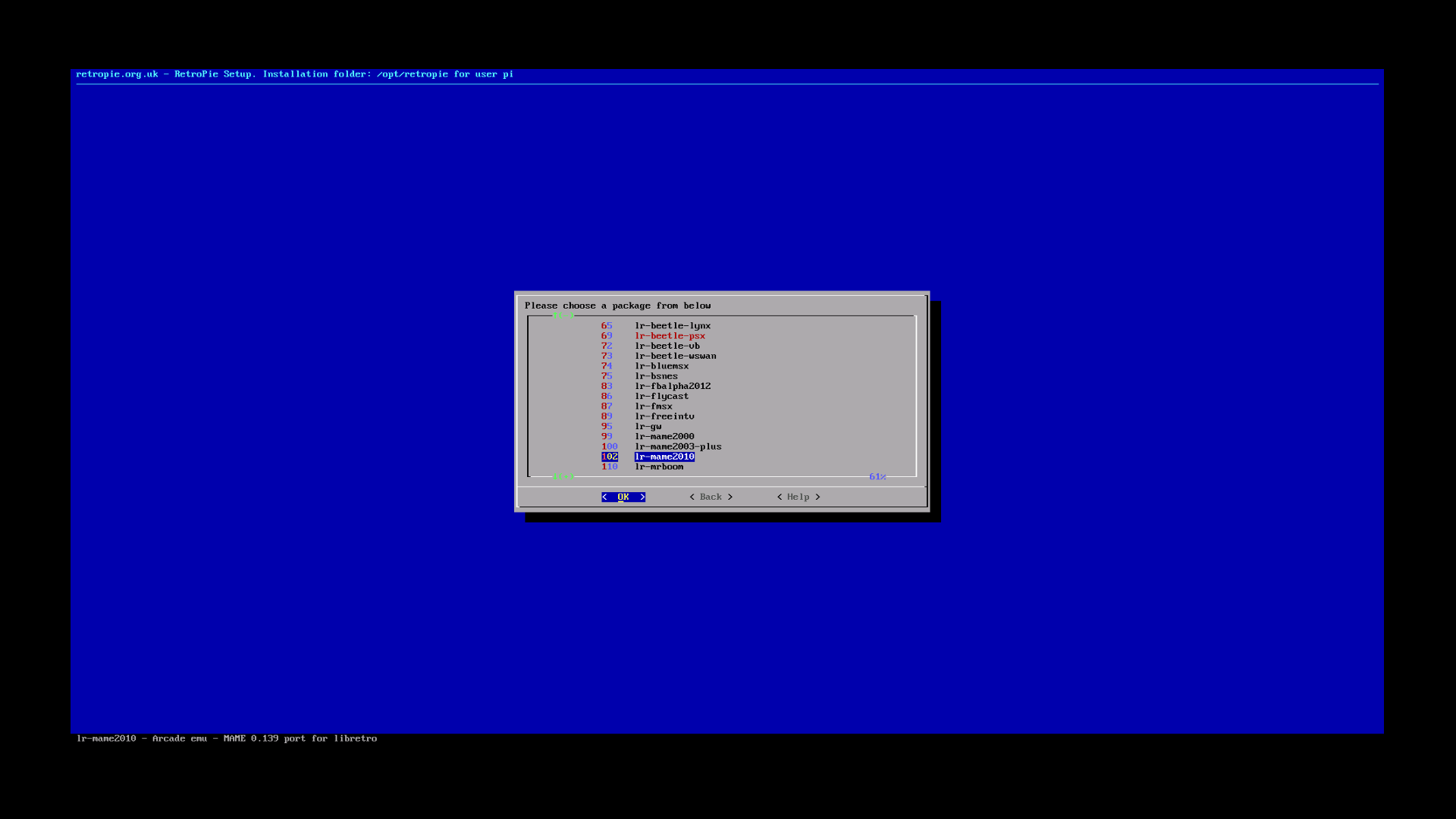Select lr-fmsx package
Screen dimensions: 1456x819
pyautogui.click(x=653, y=406)
